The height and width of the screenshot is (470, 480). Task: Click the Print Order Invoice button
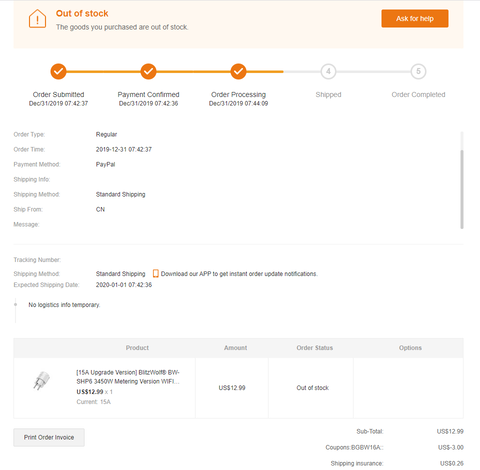[49, 437]
